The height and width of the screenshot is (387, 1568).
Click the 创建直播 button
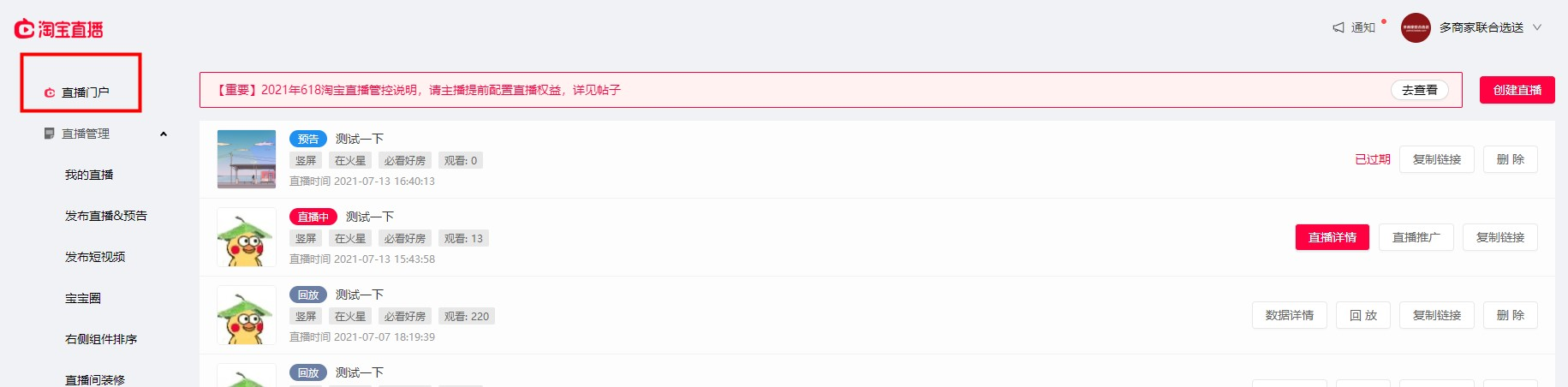[1517, 90]
